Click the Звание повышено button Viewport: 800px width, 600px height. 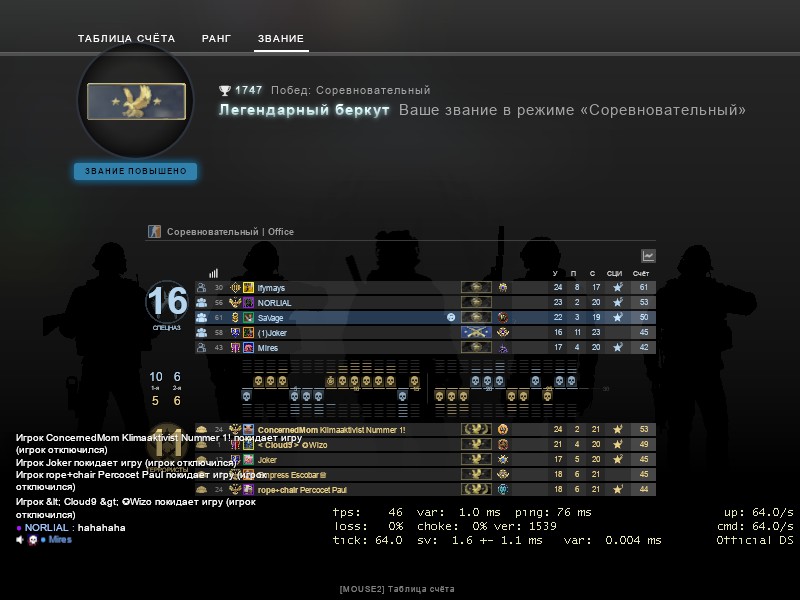coord(136,171)
